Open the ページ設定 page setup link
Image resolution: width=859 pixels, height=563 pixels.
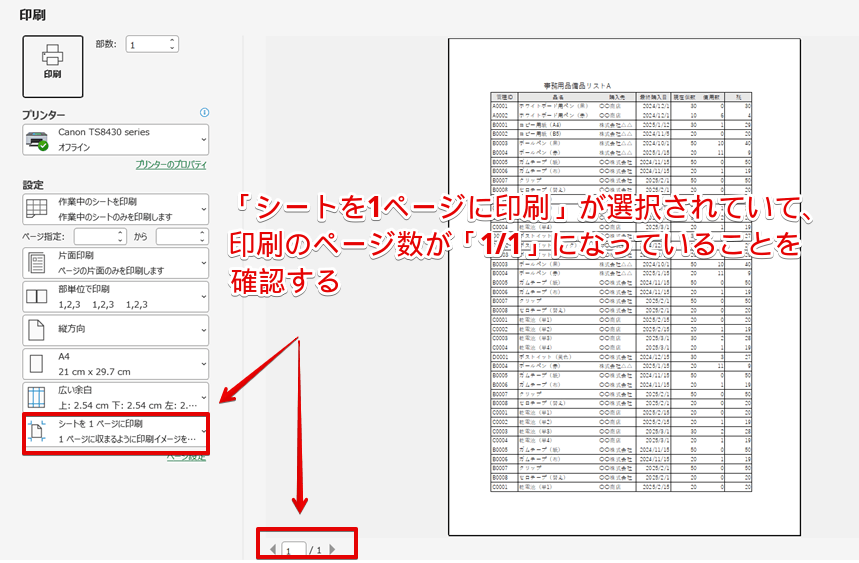(x=186, y=457)
